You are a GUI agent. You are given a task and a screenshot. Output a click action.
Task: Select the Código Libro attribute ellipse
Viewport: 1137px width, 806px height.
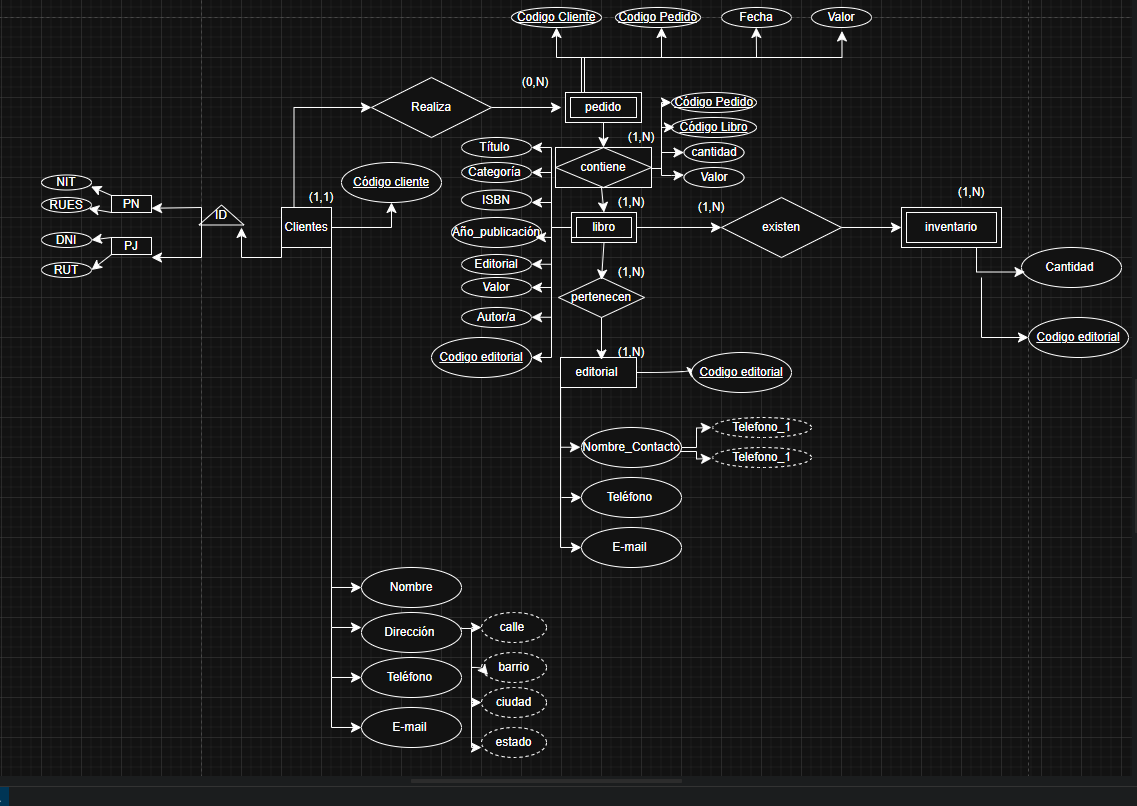(714, 127)
